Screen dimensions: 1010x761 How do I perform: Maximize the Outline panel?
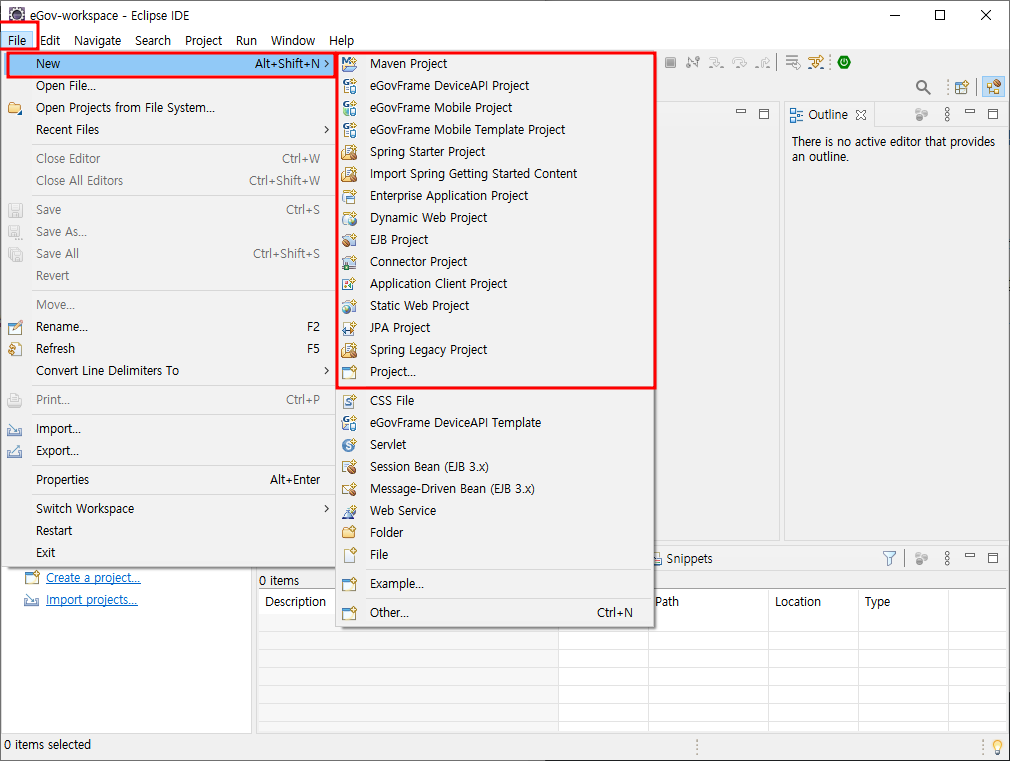click(x=993, y=114)
